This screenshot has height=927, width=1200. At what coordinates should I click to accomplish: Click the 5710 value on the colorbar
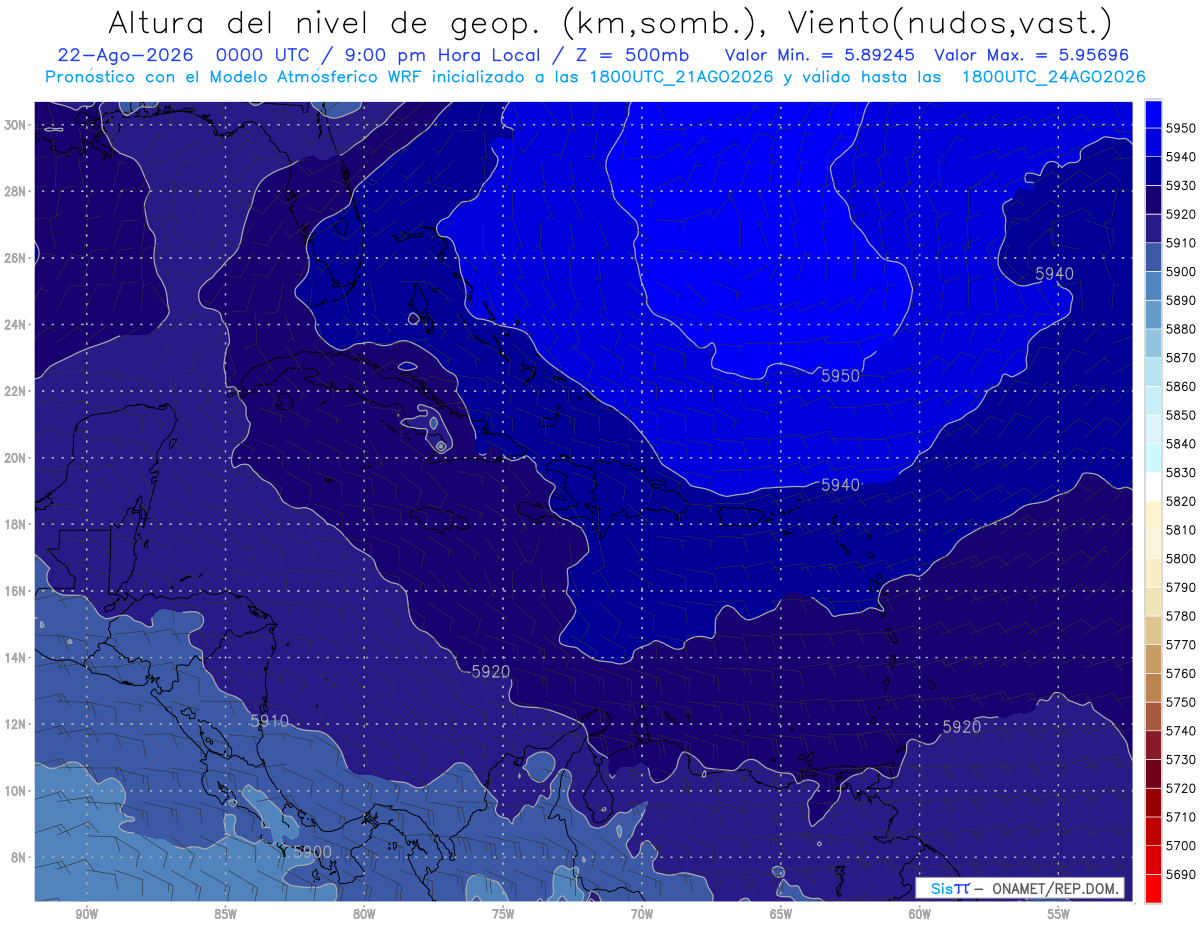tap(1181, 817)
